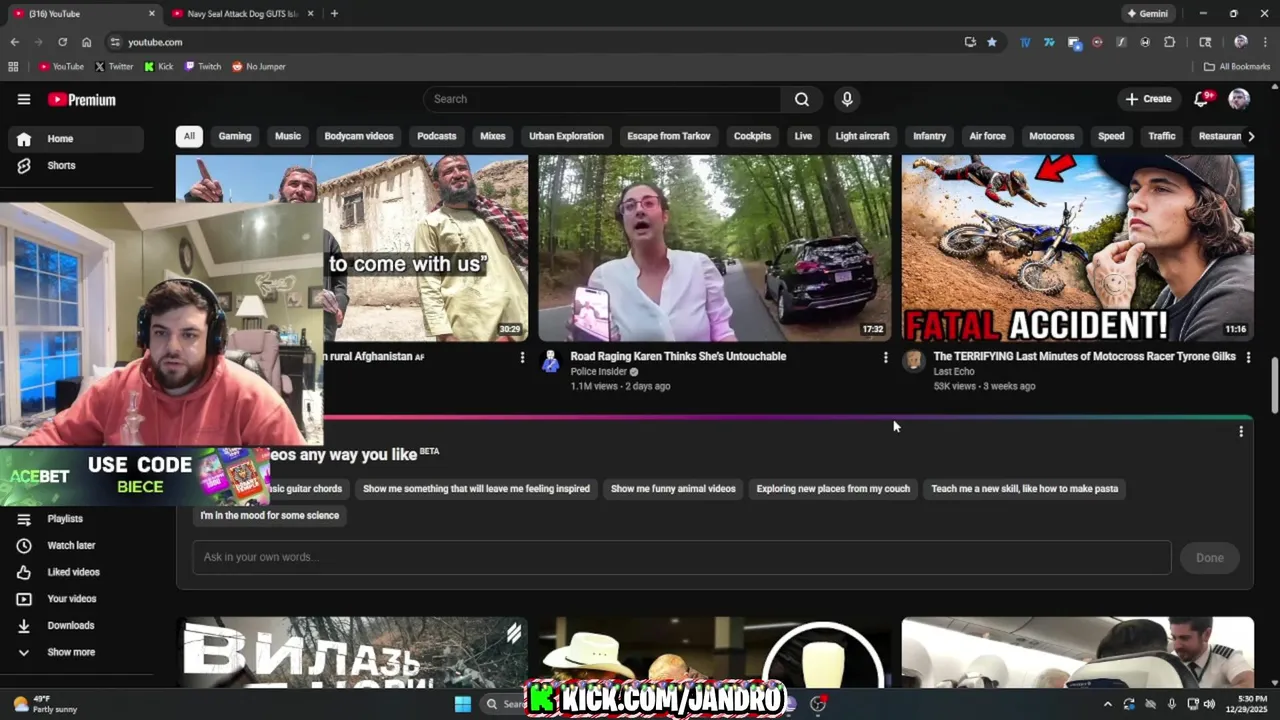Open Playlists in the sidebar
This screenshot has width=1280, height=720.
click(x=65, y=519)
